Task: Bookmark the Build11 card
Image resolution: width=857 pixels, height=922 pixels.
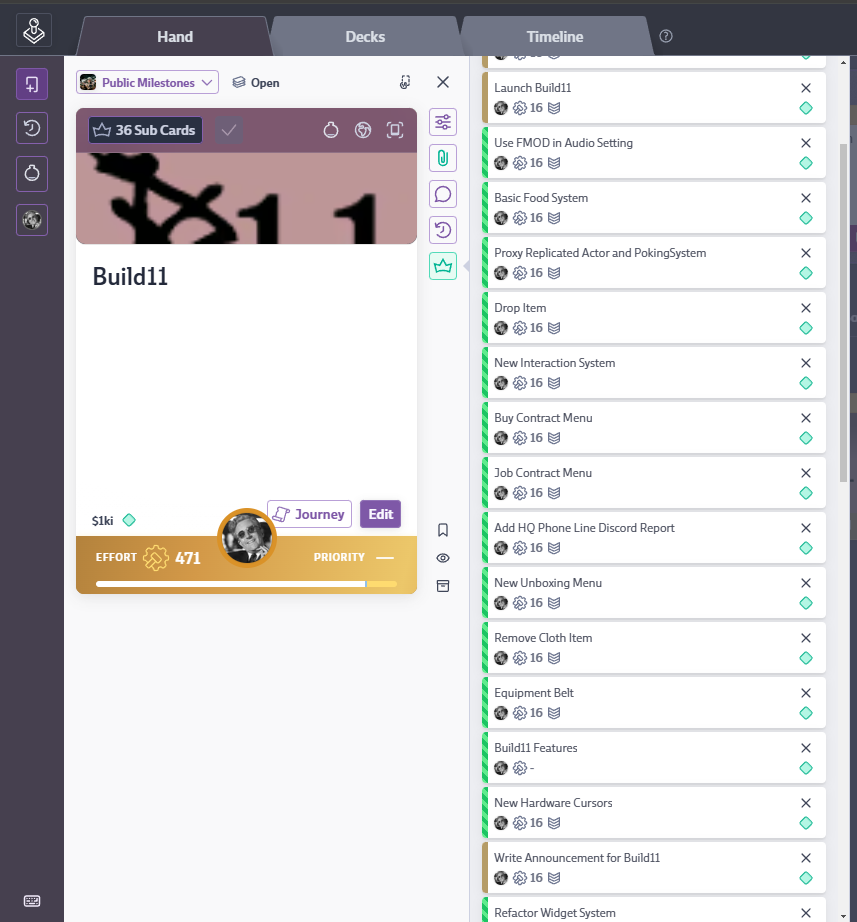Action: pyautogui.click(x=443, y=530)
